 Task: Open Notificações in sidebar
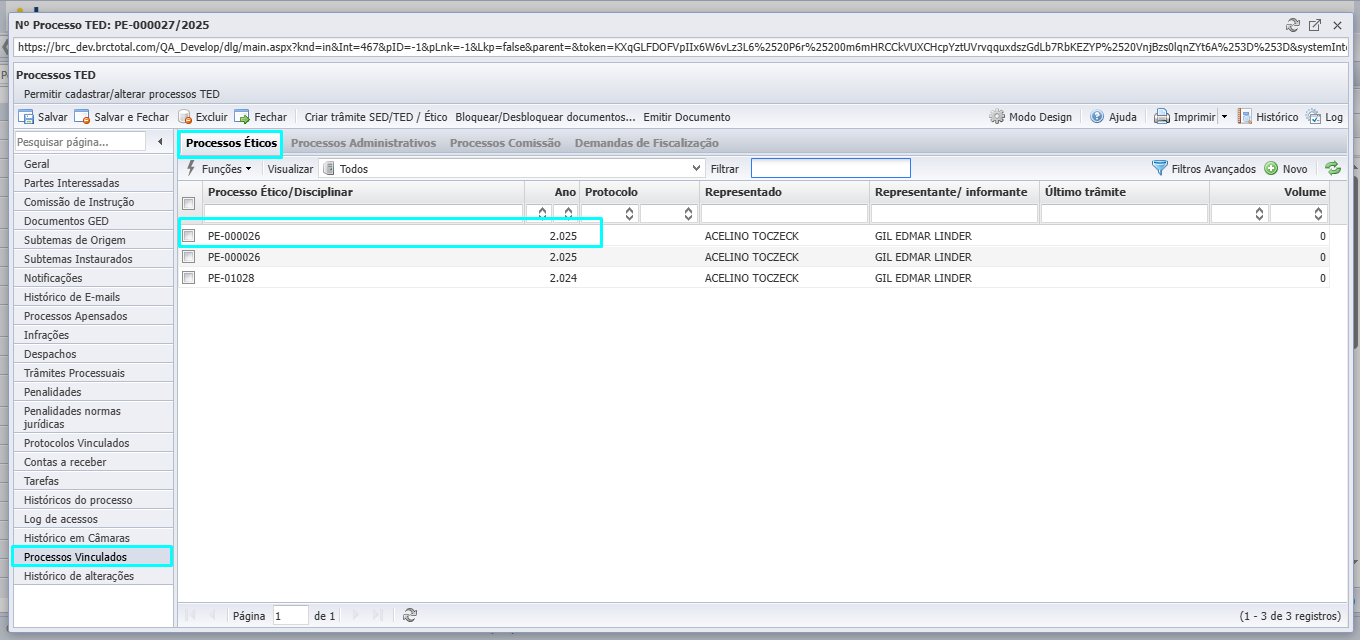[93, 278]
